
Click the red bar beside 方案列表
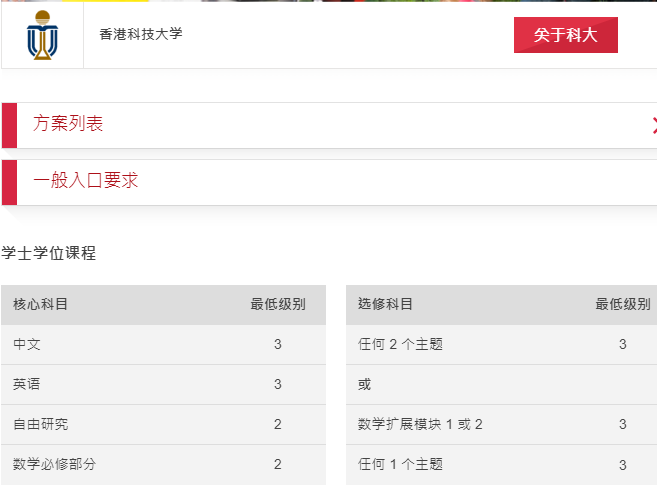[x=9, y=125]
